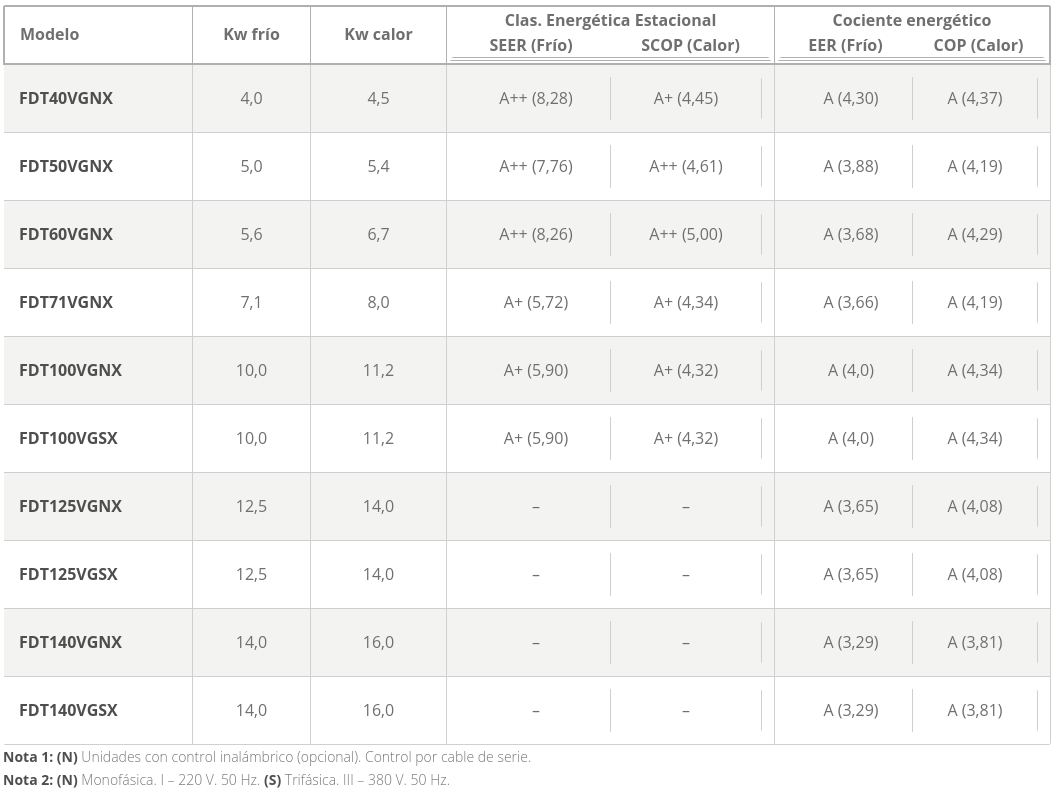Screen dimensions: 1059x793
Task: Select the FDT40VGNX model row
Action: point(527,99)
